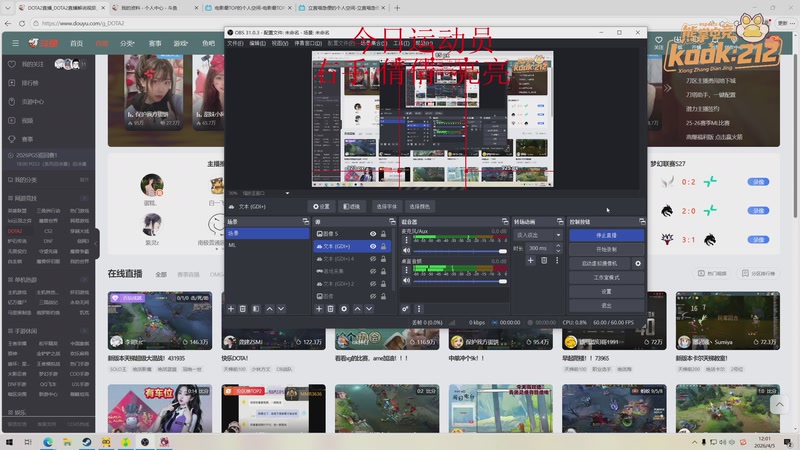Pop out the 控制按钮 dock panel
Screen dimensions: 800x450
642,221
